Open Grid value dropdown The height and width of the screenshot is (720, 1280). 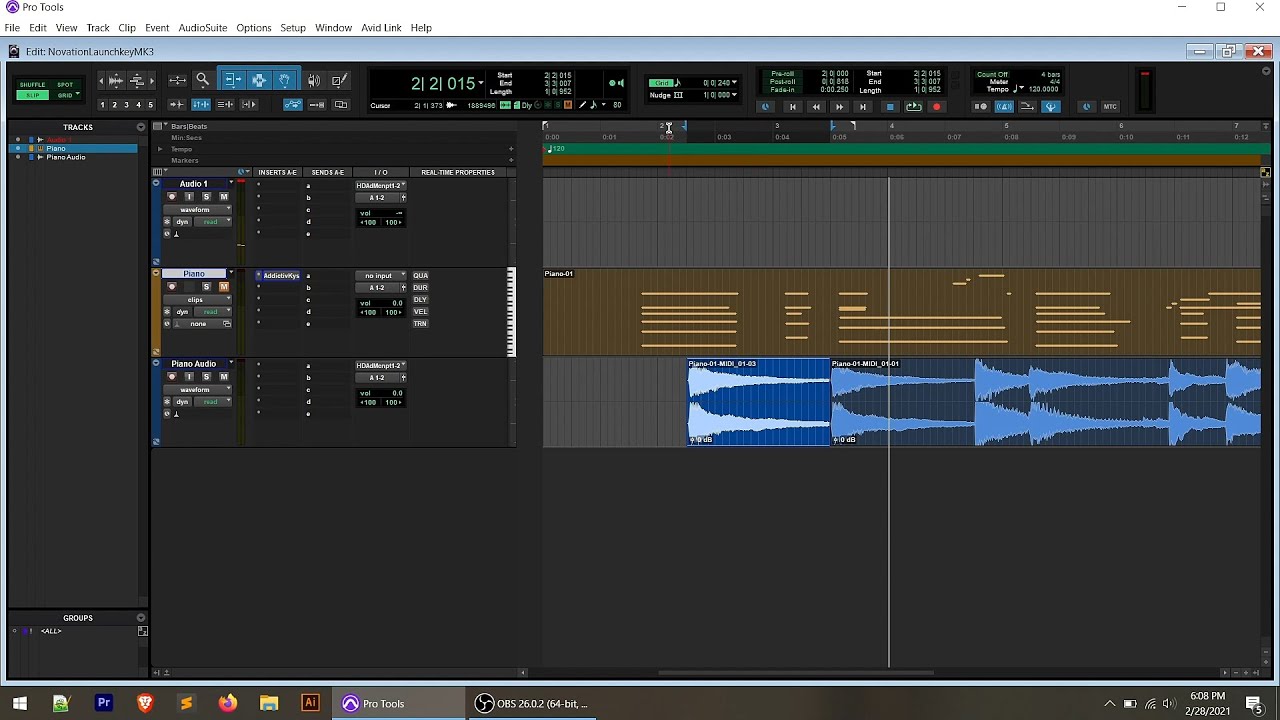pyautogui.click(x=734, y=83)
